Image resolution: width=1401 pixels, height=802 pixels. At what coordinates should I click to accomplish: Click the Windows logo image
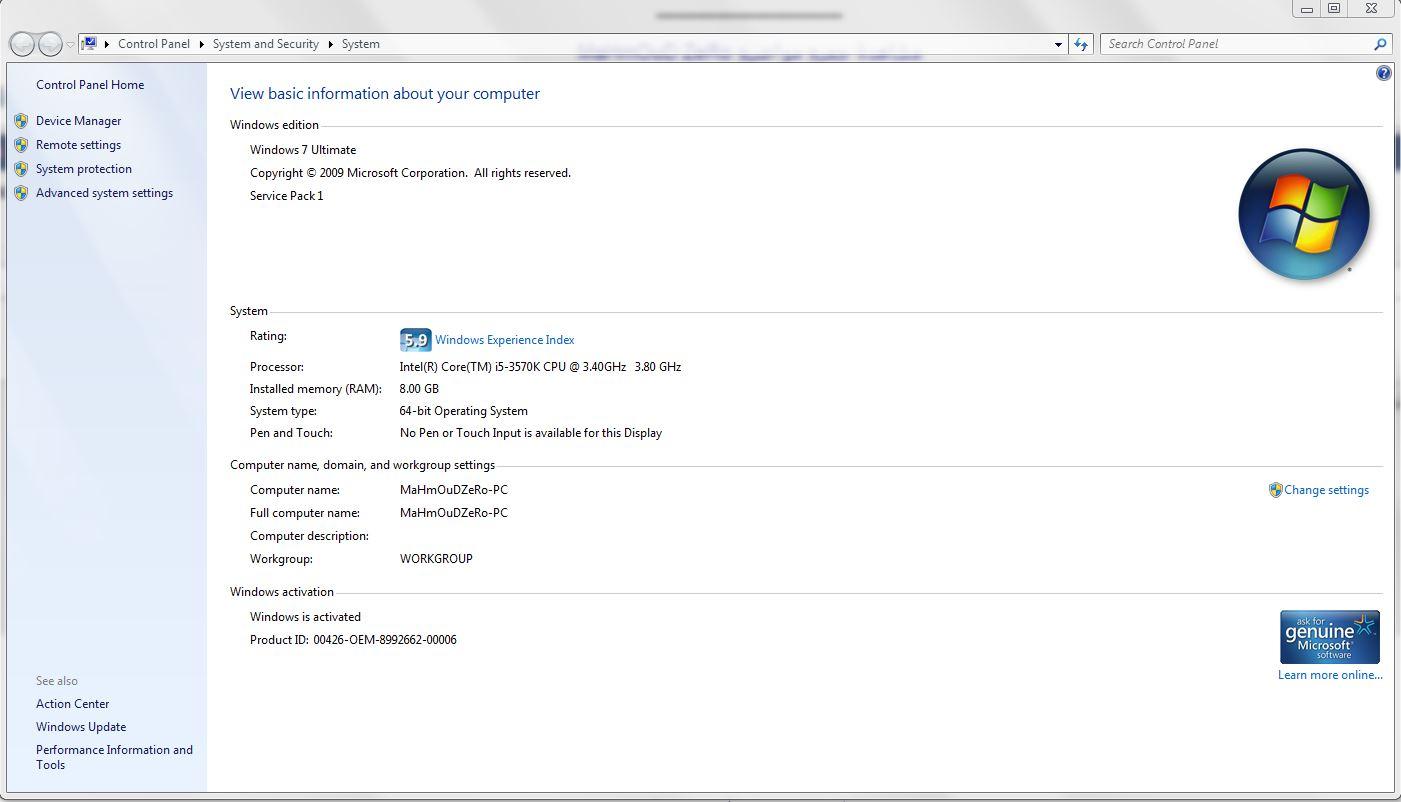pyautogui.click(x=1304, y=215)
